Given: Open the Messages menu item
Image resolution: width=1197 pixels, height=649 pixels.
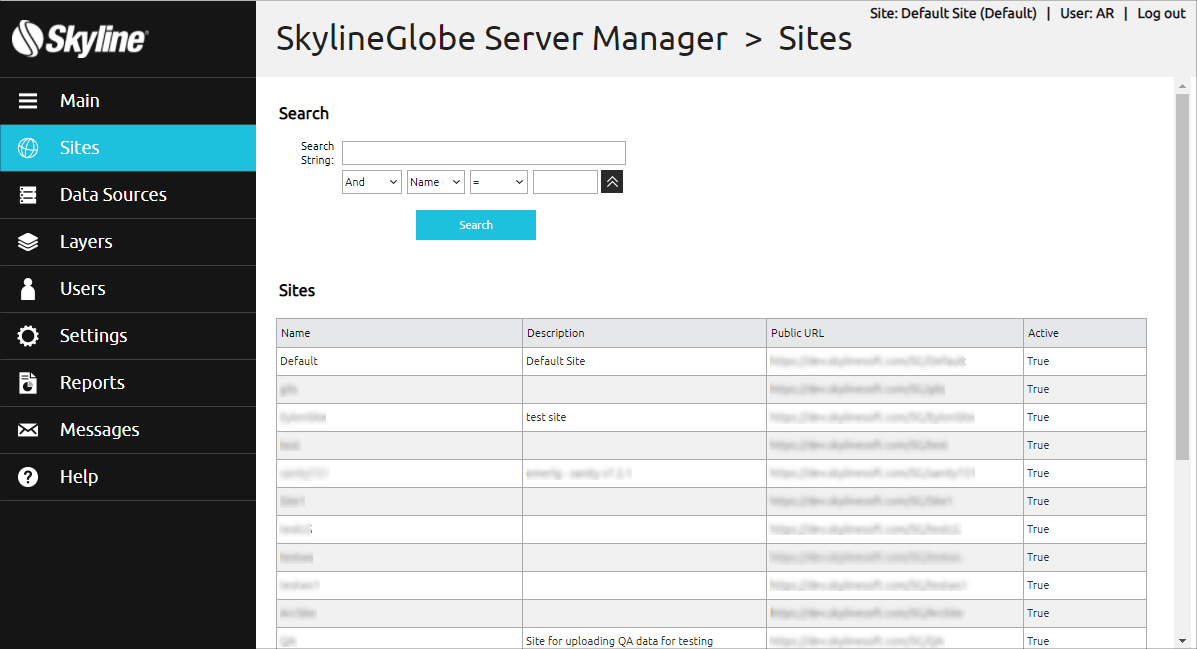Looking at the screenshot, I should pos(128,430).
